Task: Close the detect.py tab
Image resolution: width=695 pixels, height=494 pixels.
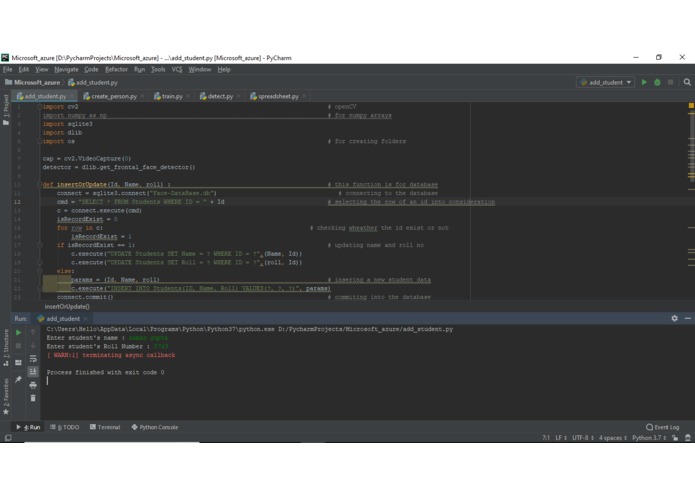Action: (x=239, y=96)
